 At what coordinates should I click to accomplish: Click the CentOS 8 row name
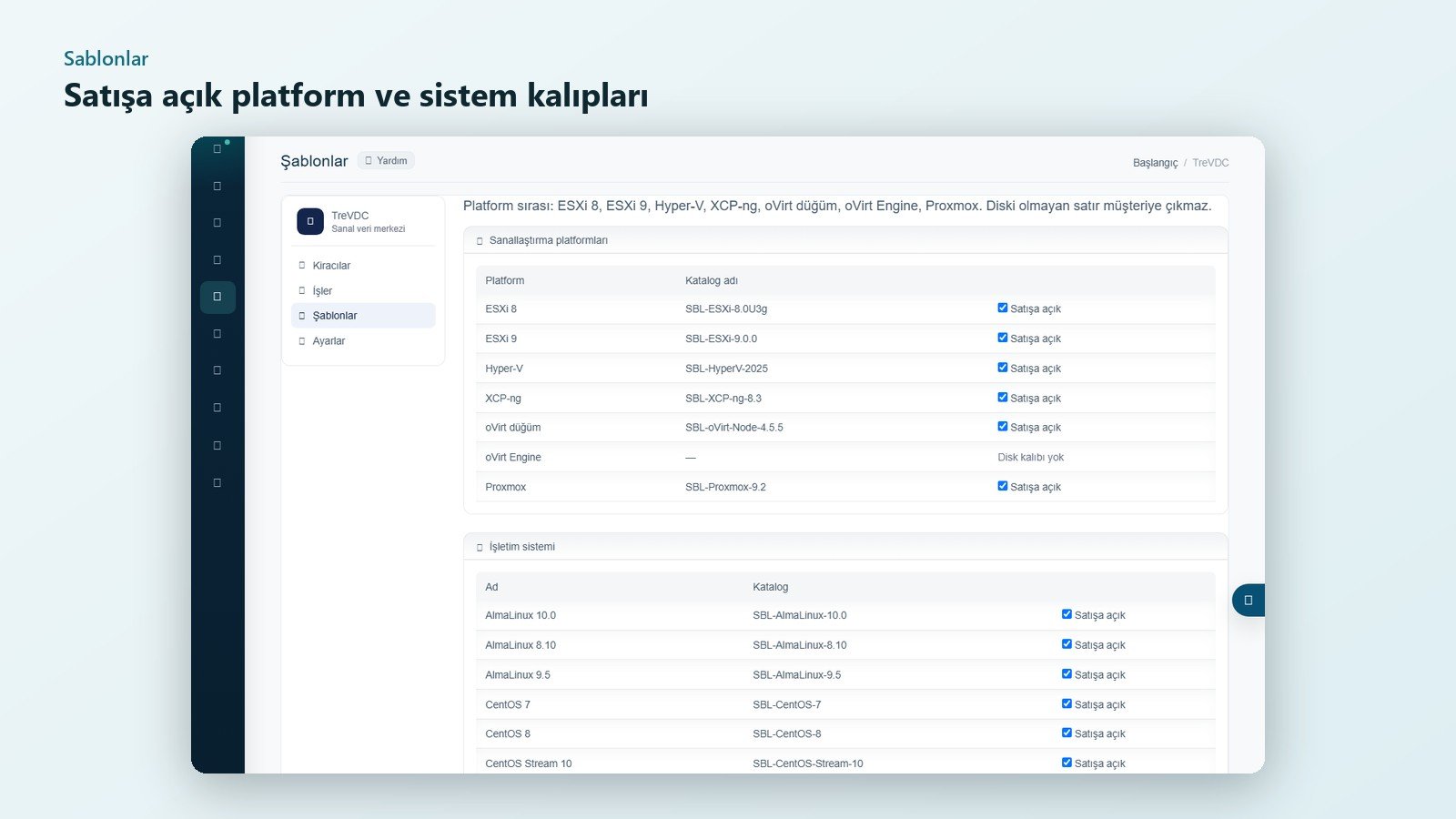508,734
